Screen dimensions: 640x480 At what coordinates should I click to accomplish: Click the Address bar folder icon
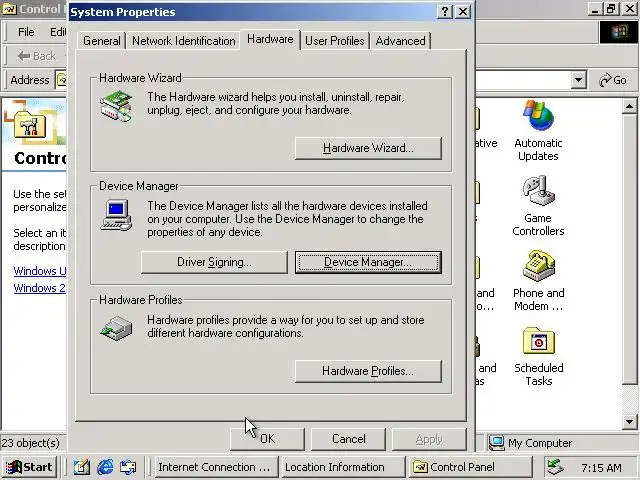tap(62, 80)
